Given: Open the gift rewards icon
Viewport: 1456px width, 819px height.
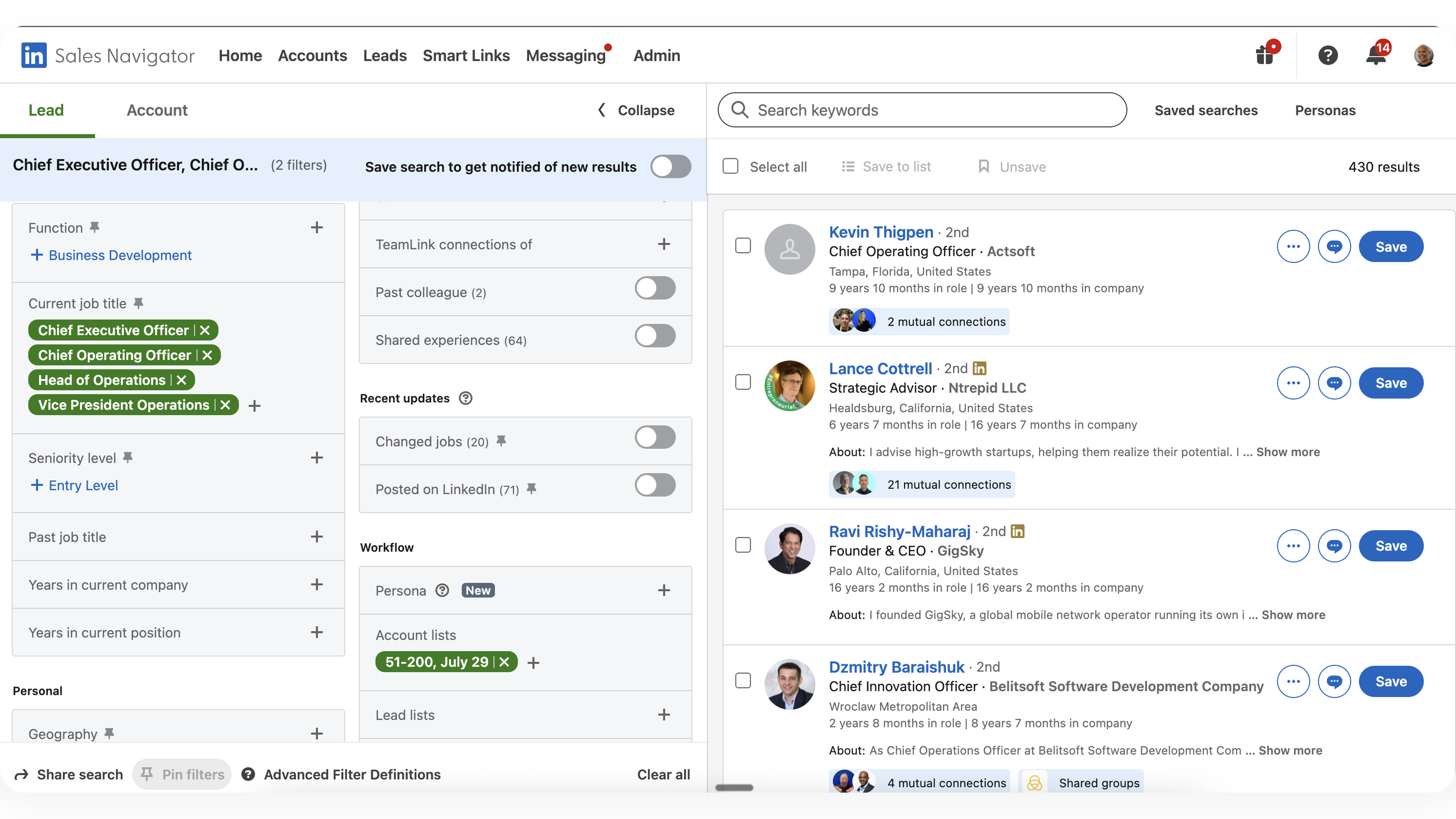Looking at the screenshot, I should tap(1265, 55).
